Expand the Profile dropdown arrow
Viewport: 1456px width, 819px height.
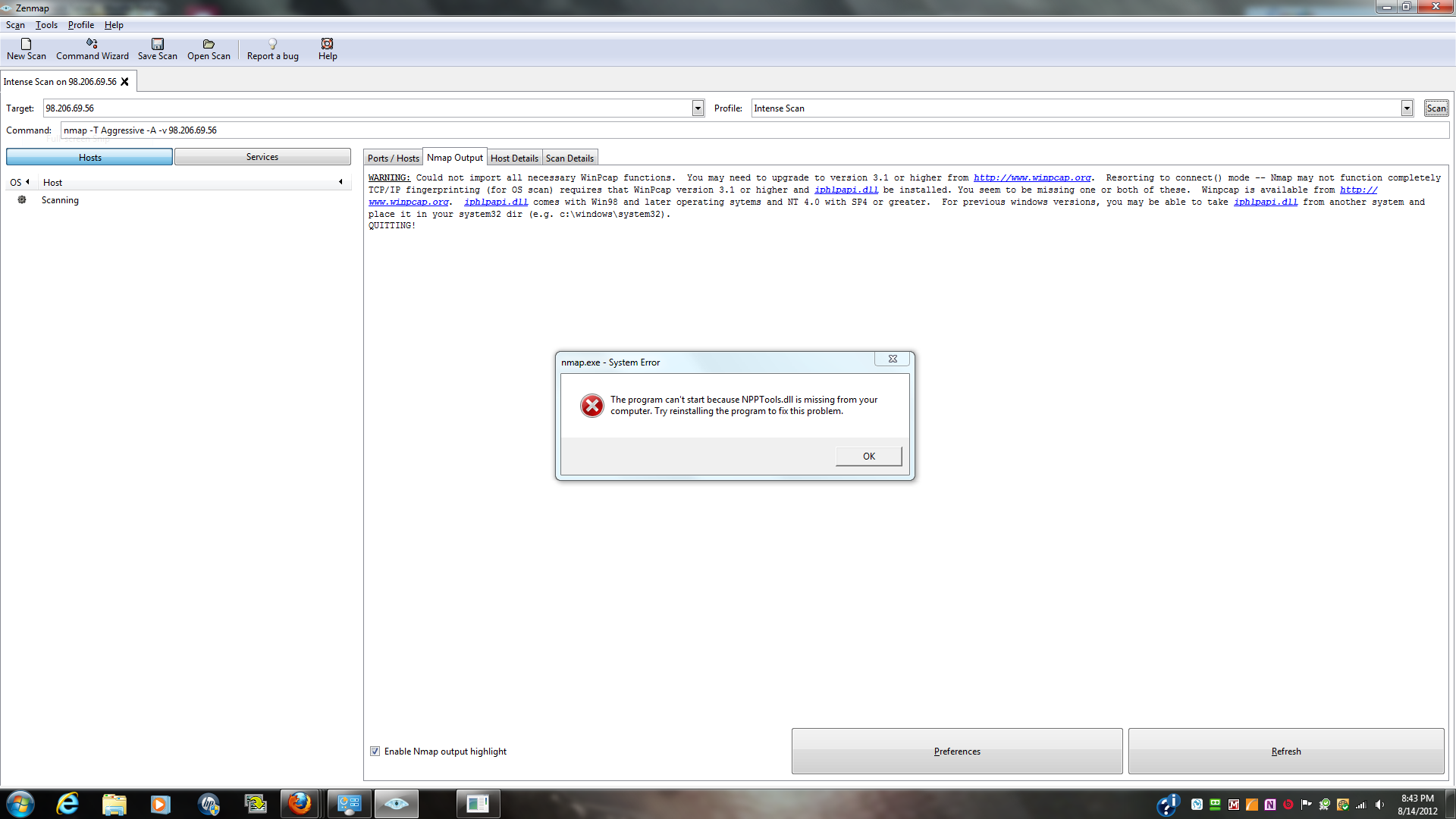[1407, 108]
